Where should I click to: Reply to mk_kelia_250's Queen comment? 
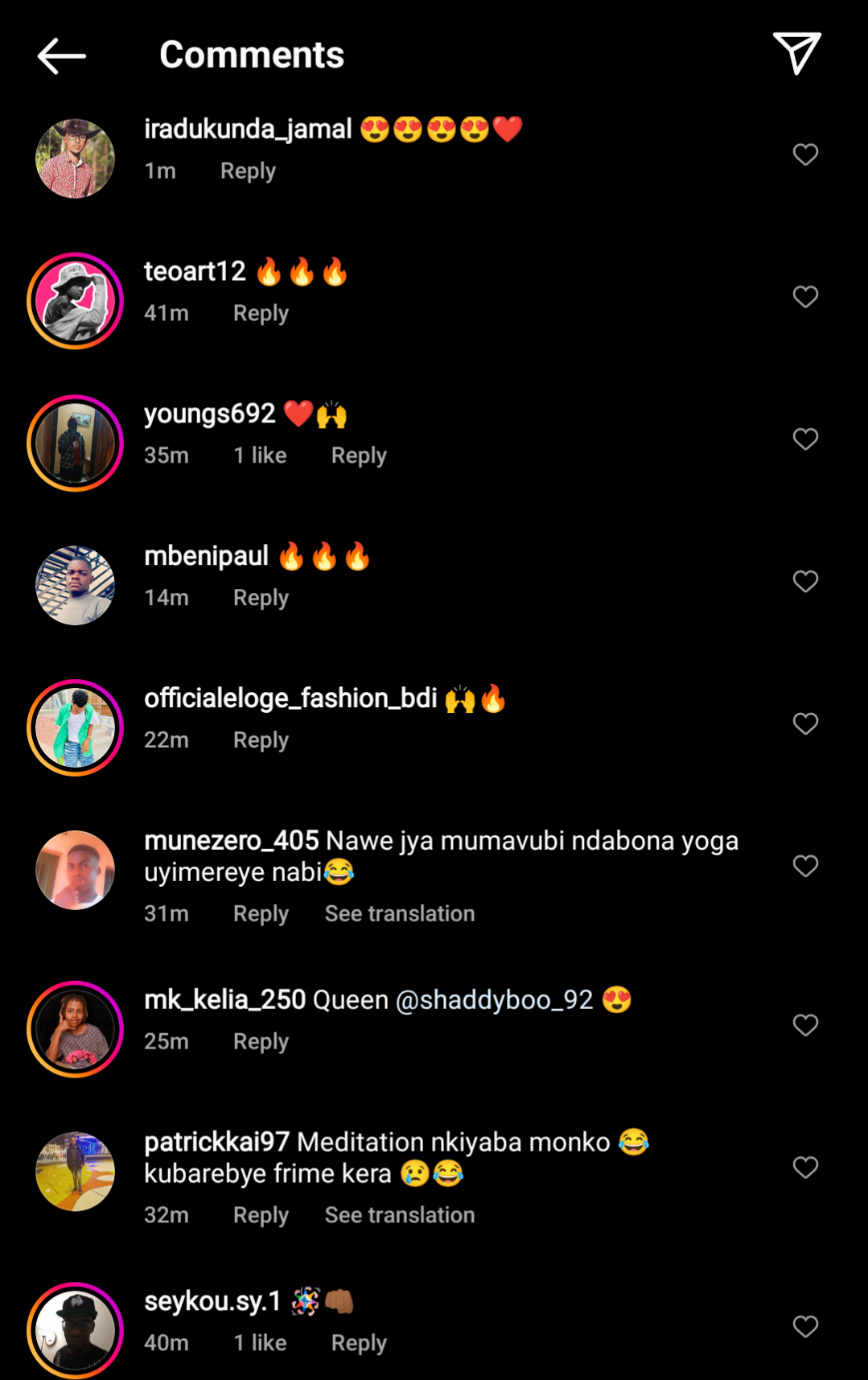pos(261,1041)
